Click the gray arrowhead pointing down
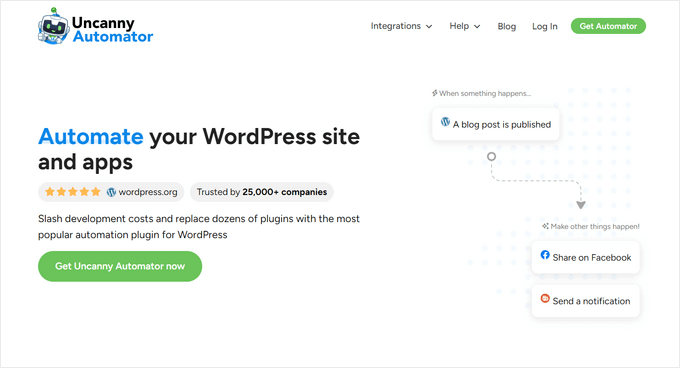This screenshot has height=368, width=680. coord(581,205)
